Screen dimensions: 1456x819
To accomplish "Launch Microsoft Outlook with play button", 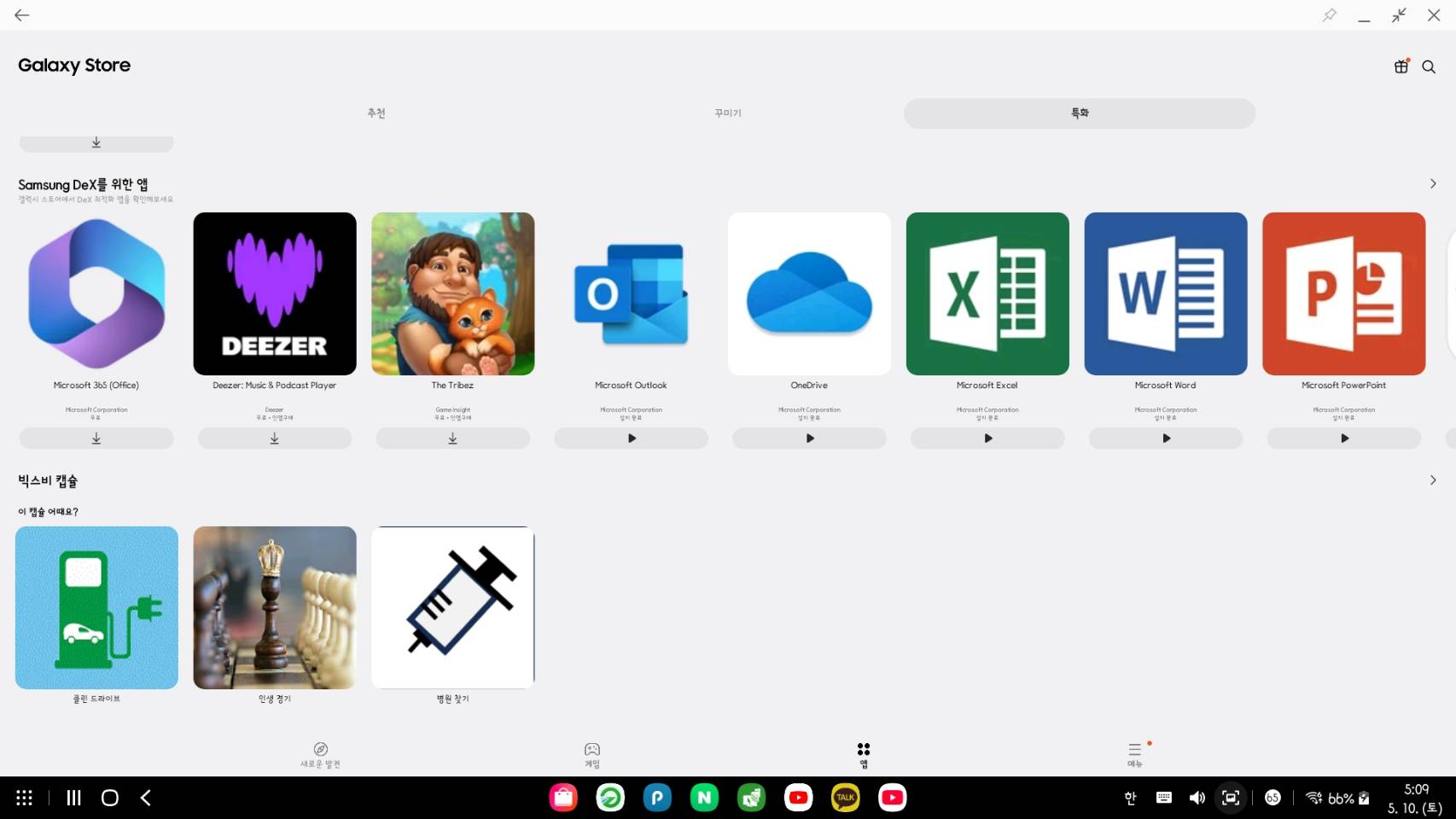I will click(632, 439).
